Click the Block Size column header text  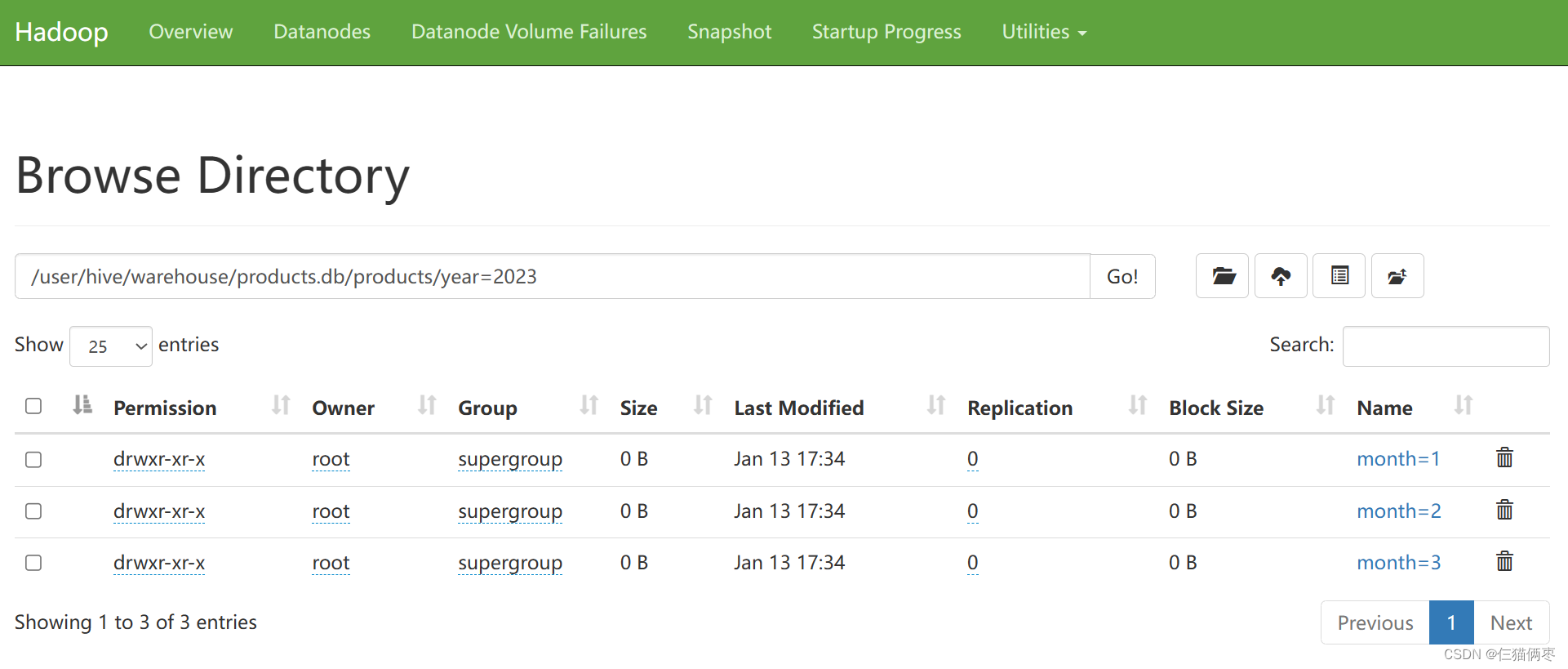[1216, 408]
